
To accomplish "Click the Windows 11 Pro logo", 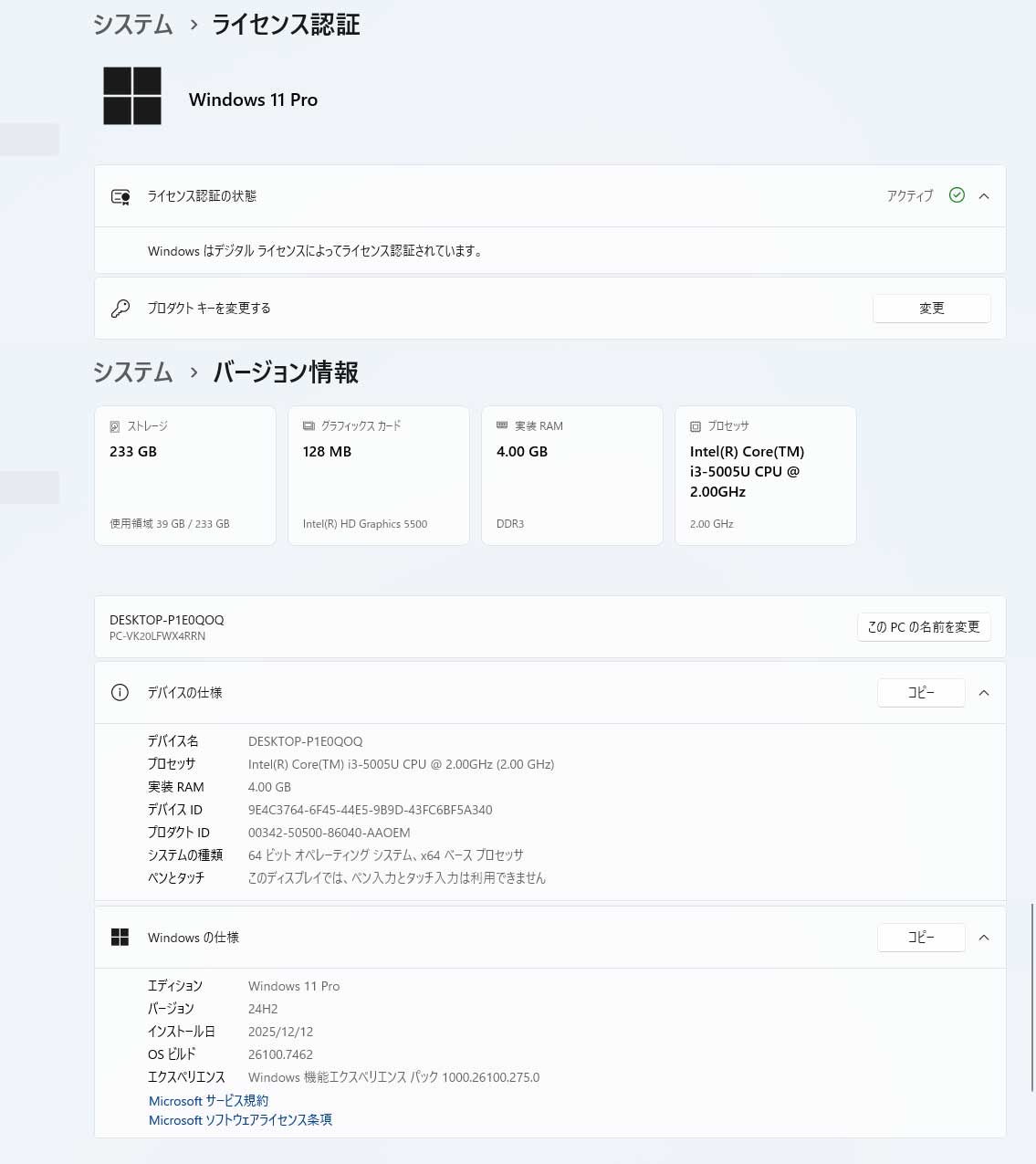I will click(x=132, y=96).
